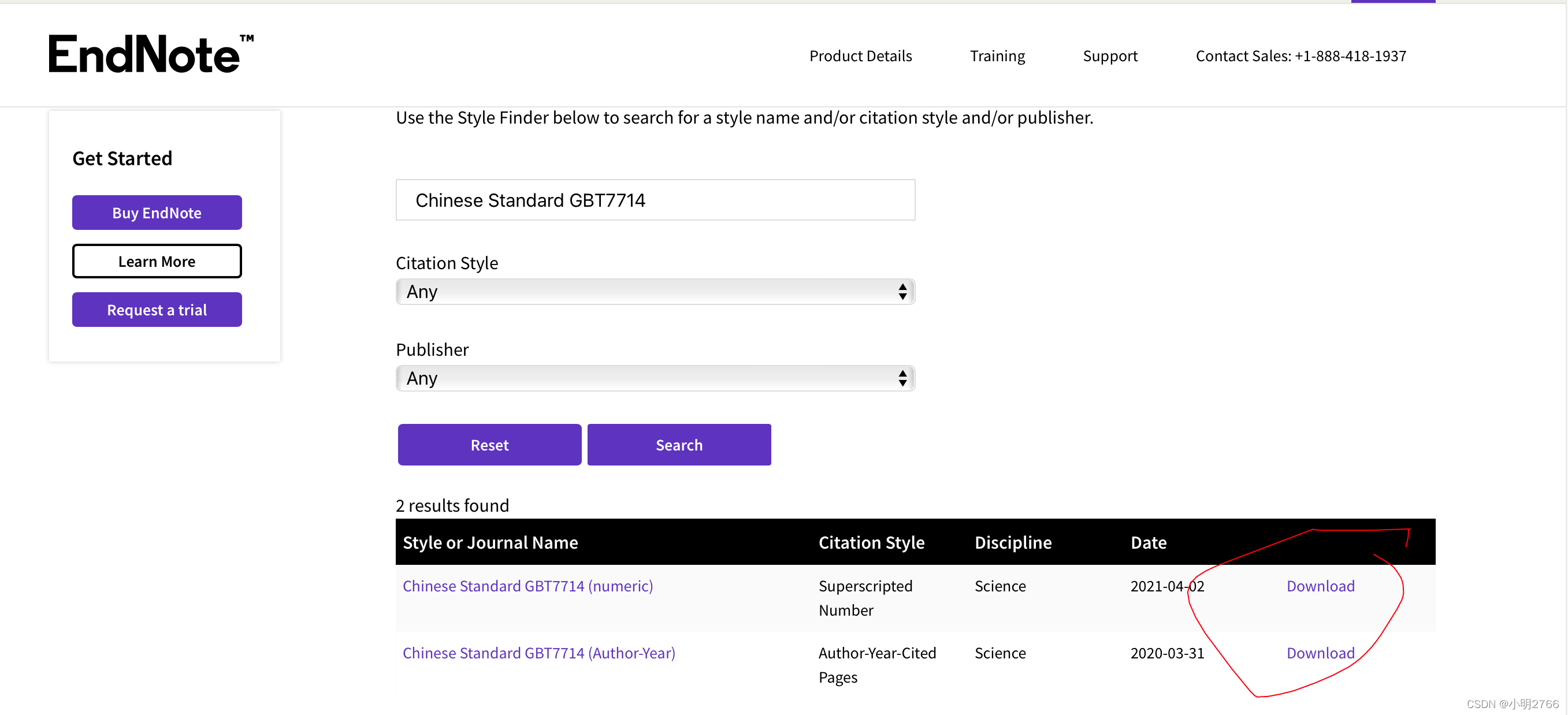Click Contact Sales phone number
This screenshot has width=1568, height=715.
click(x=1300, y=56)
